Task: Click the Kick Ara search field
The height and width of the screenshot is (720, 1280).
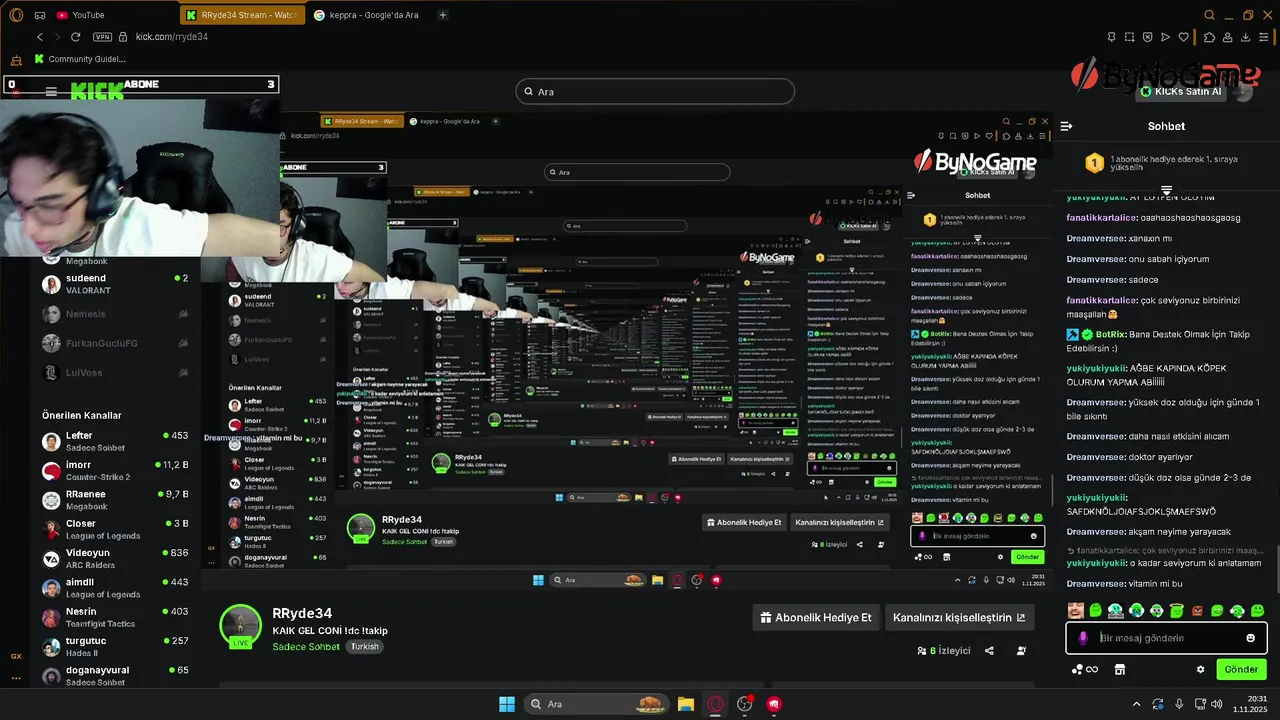Action: coord(655,91)
